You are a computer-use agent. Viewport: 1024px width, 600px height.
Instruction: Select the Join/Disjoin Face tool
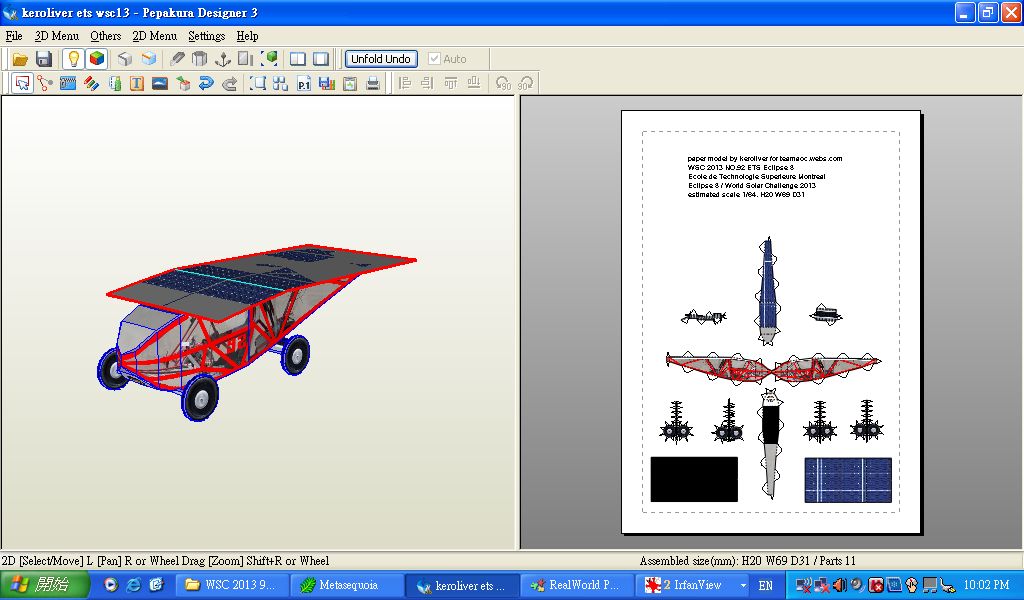click(45, 84)
